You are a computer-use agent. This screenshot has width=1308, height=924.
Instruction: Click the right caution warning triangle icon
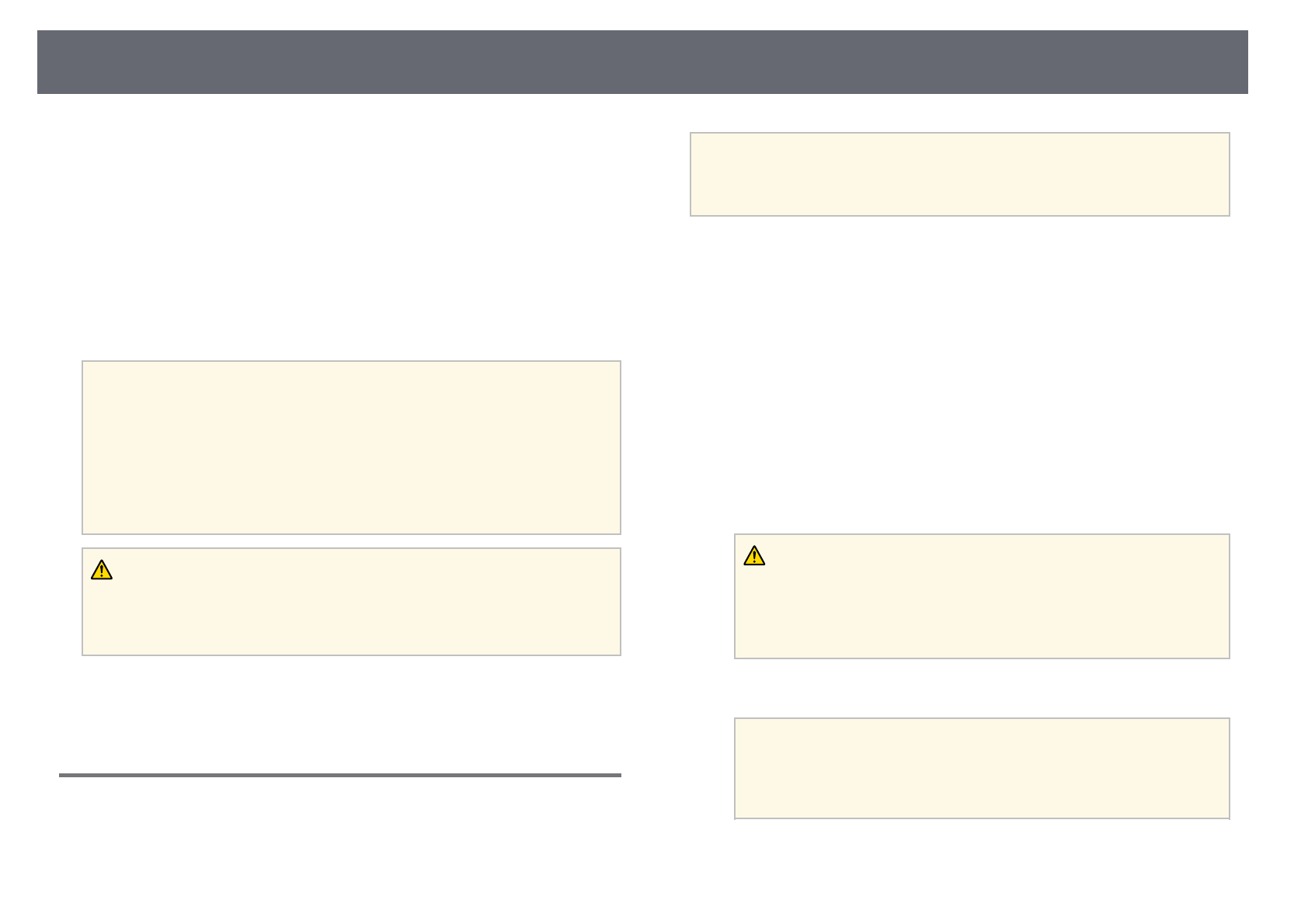(x=754, y=556)
